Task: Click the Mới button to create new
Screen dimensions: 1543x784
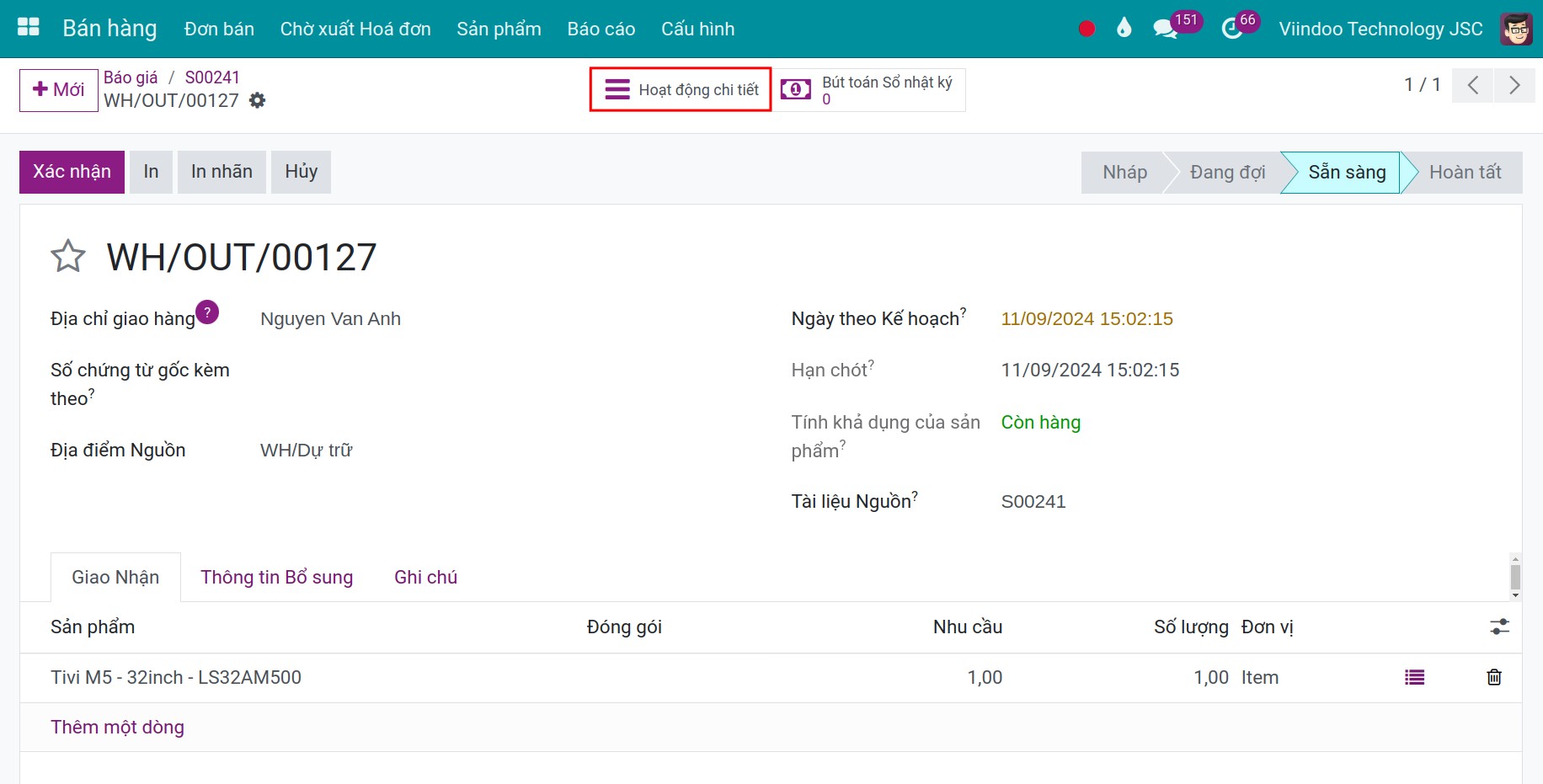Action: pos(59,89)
